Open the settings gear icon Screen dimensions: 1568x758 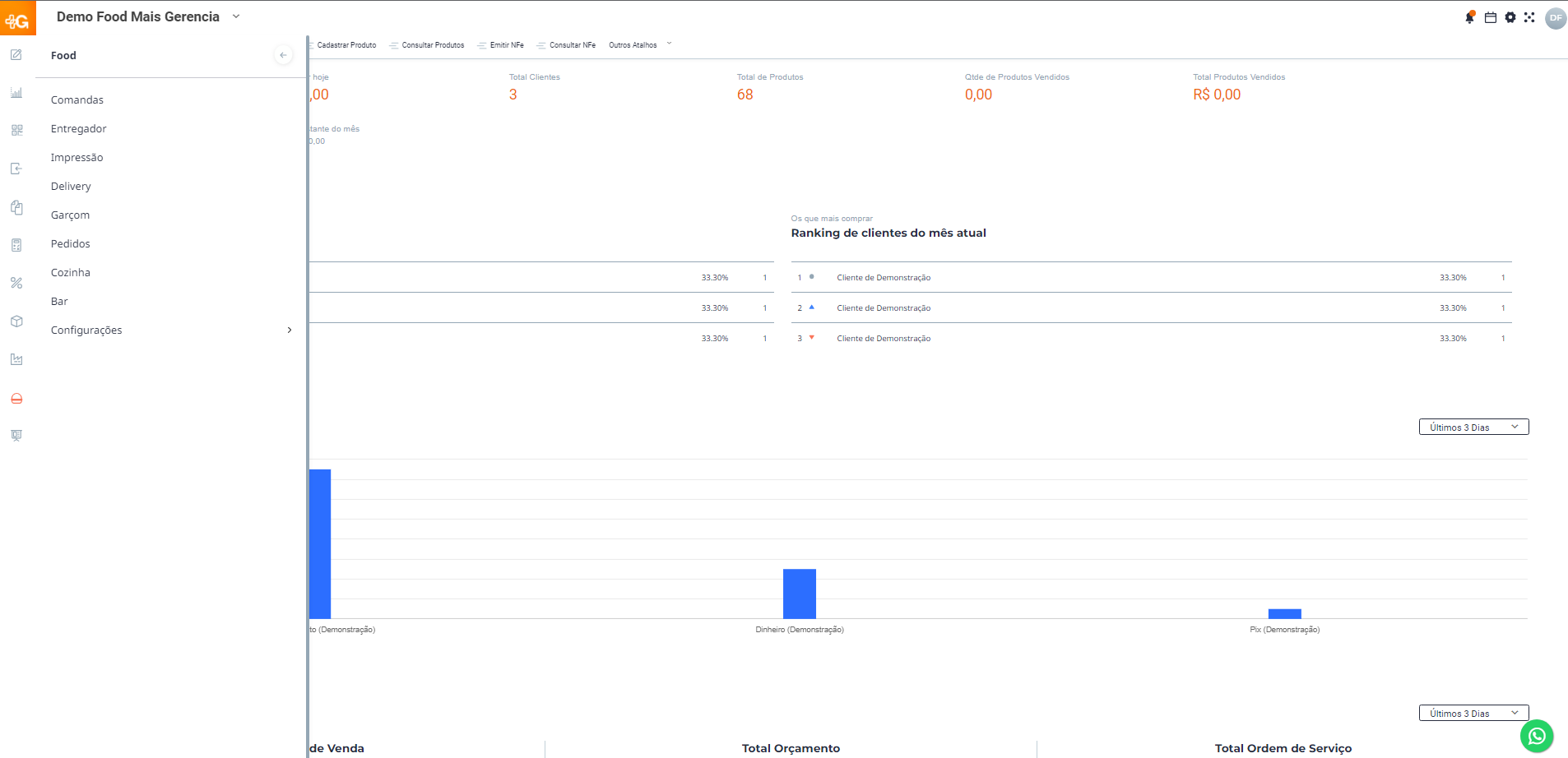tap(1510, 17)
